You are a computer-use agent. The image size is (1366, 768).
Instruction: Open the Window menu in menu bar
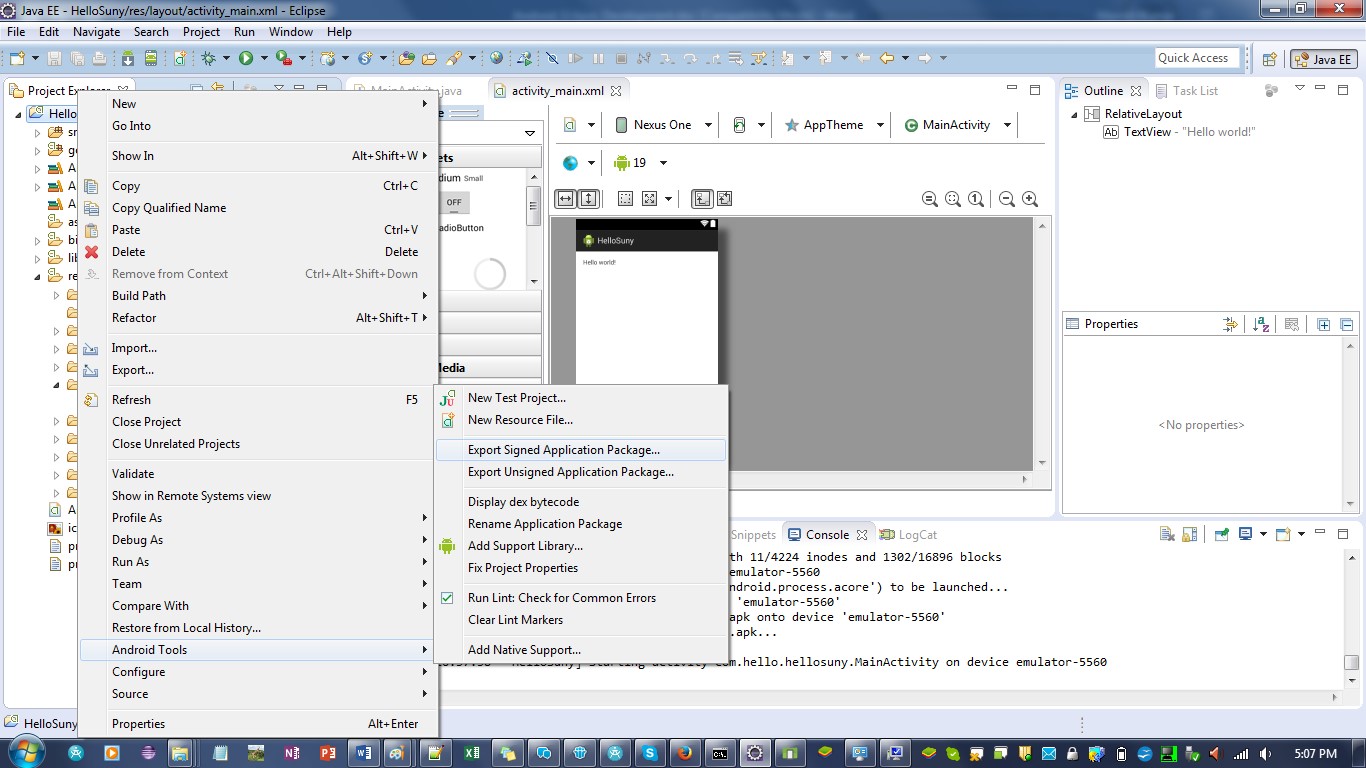291,32
